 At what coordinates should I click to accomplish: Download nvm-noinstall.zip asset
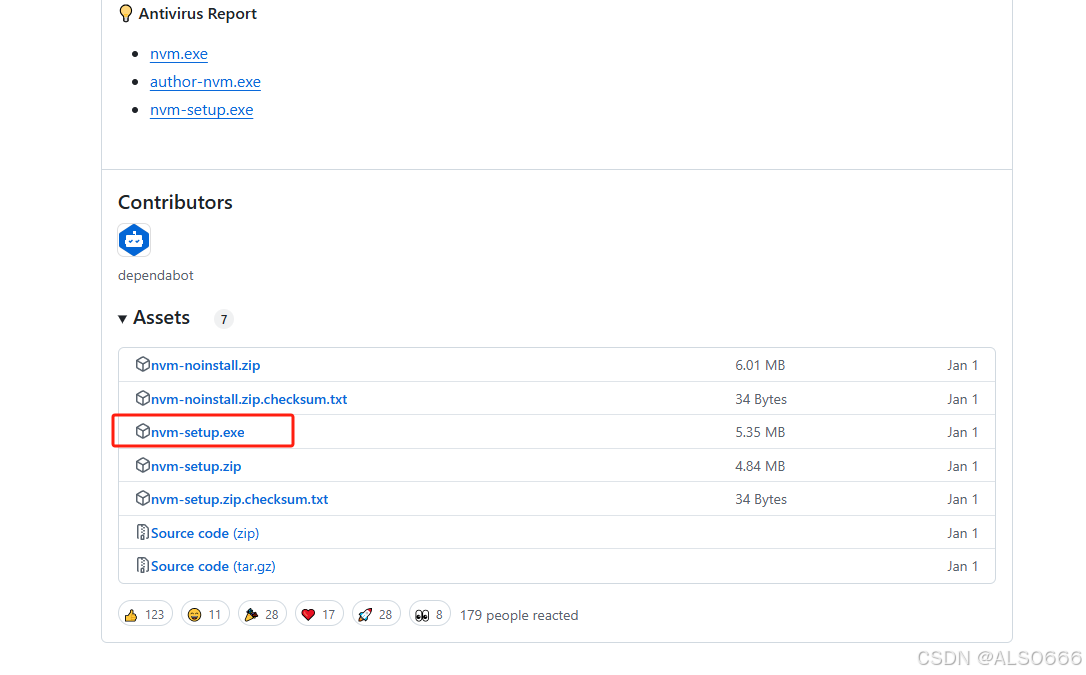coord(206,366)
